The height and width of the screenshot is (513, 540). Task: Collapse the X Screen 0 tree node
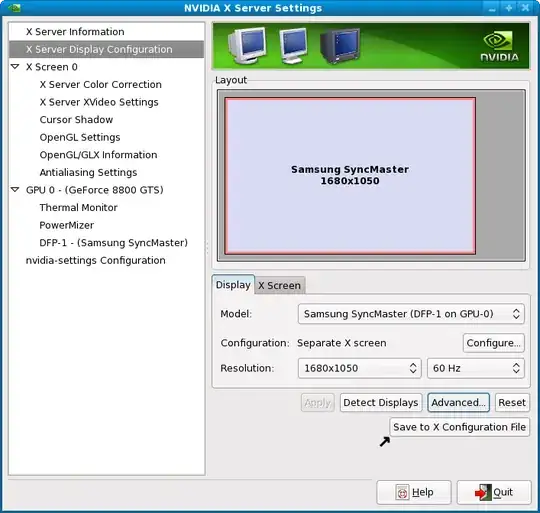(15, 66)
